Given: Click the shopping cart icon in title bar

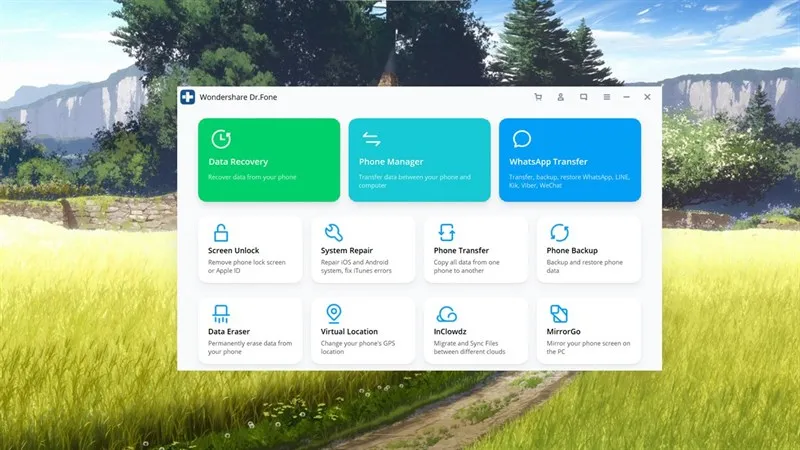Looking at the screenshot, I should coord(538,97).
